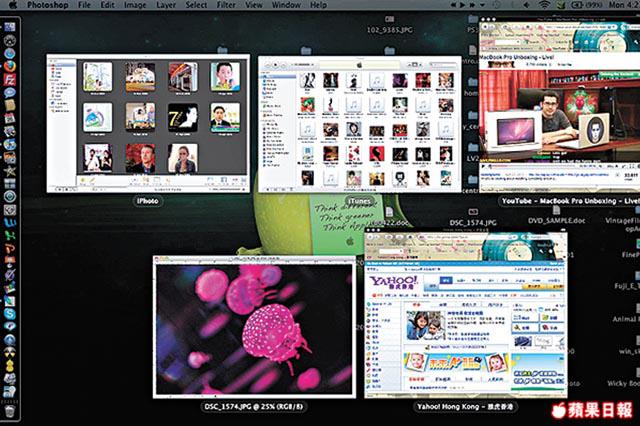The width and height of the screenshot is (640, 426).
Task: Open Skype from the Dock
Action: pyautogui.click(x=9, y=314)
